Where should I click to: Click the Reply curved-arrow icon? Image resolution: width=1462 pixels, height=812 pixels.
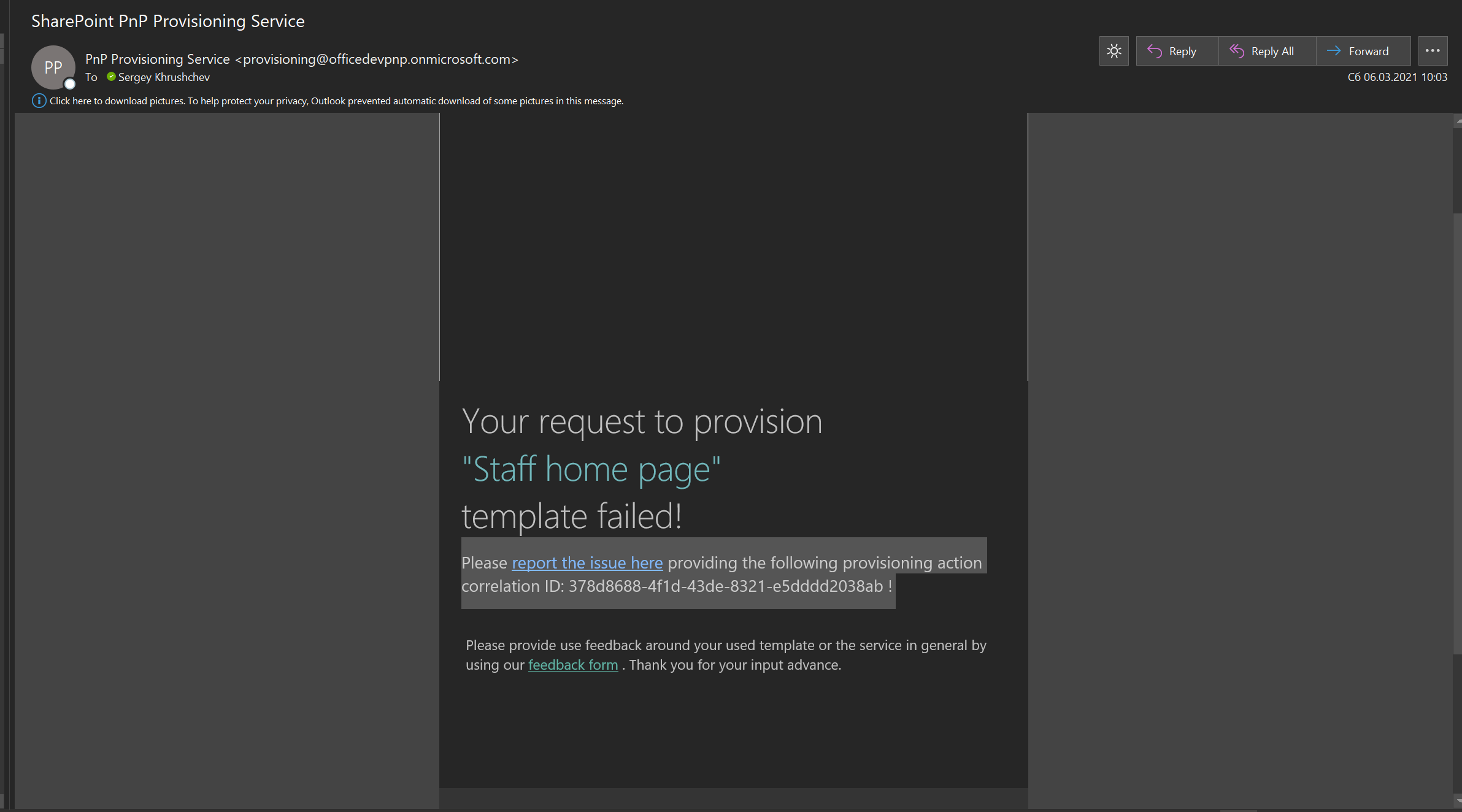(x=1156, y=51)
